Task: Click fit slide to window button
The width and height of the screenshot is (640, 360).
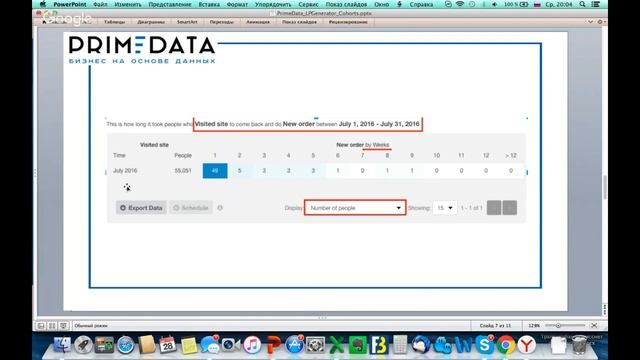Action: 594,325
